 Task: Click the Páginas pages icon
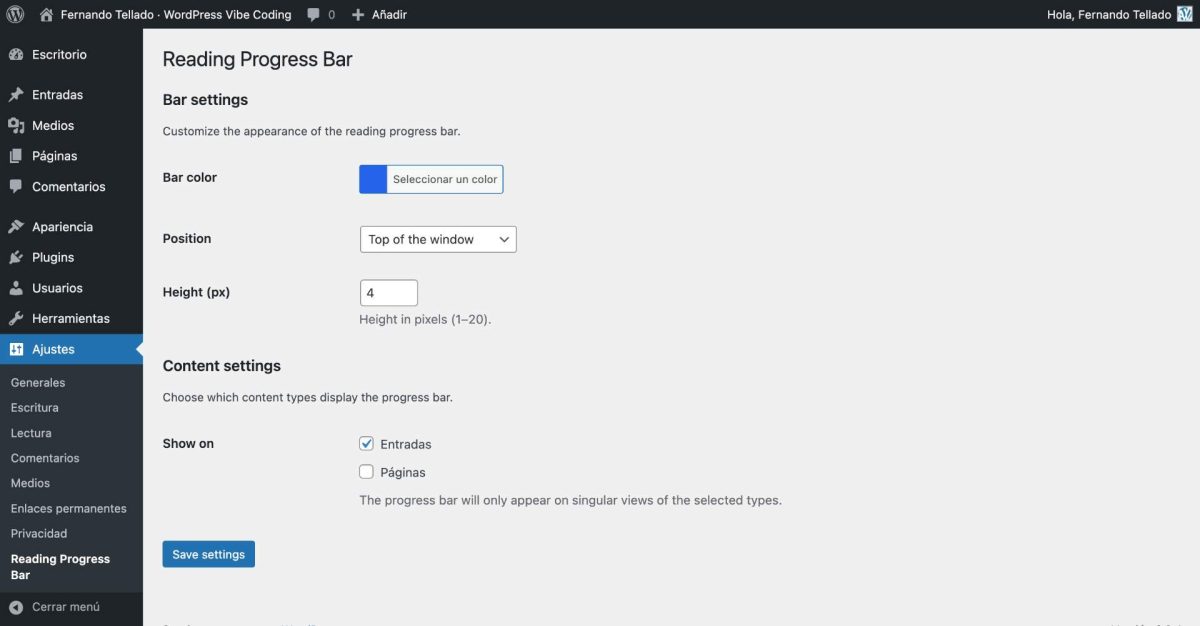click(x=17, y=155)
